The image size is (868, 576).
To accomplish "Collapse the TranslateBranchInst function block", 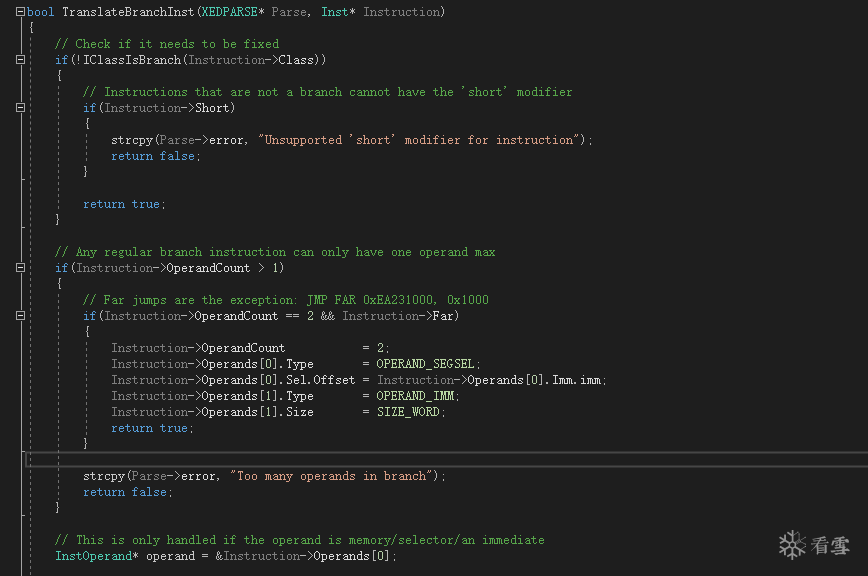I will (x=20, y=12).
